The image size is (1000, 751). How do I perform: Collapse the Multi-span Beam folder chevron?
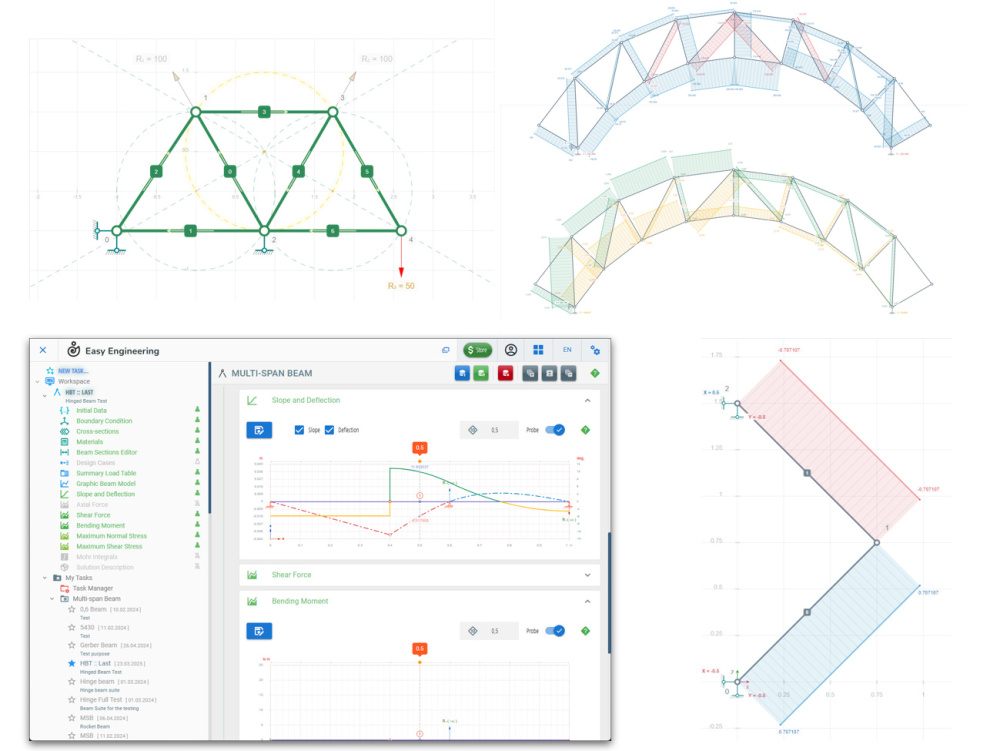[x=52, y=599]
